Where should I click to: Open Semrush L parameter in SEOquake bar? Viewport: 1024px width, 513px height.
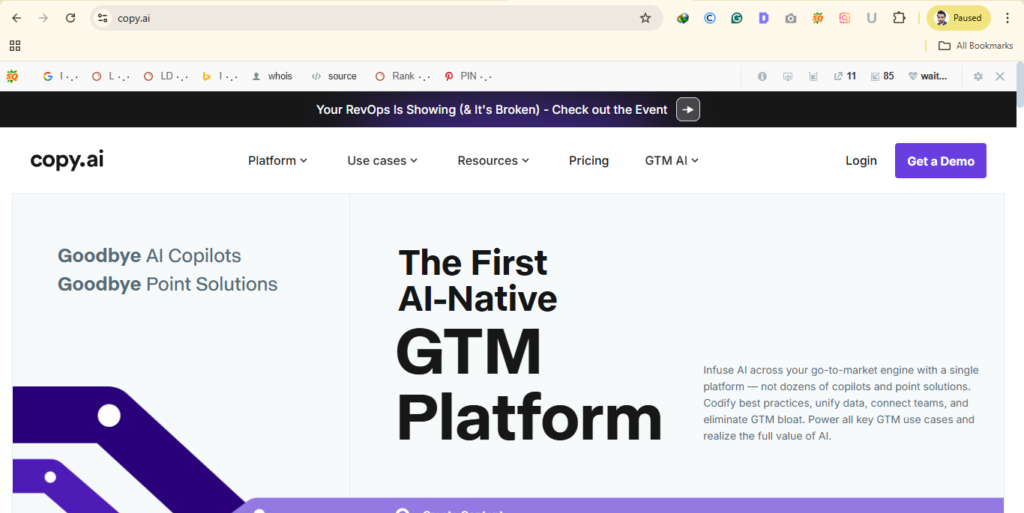click(110, 76)
